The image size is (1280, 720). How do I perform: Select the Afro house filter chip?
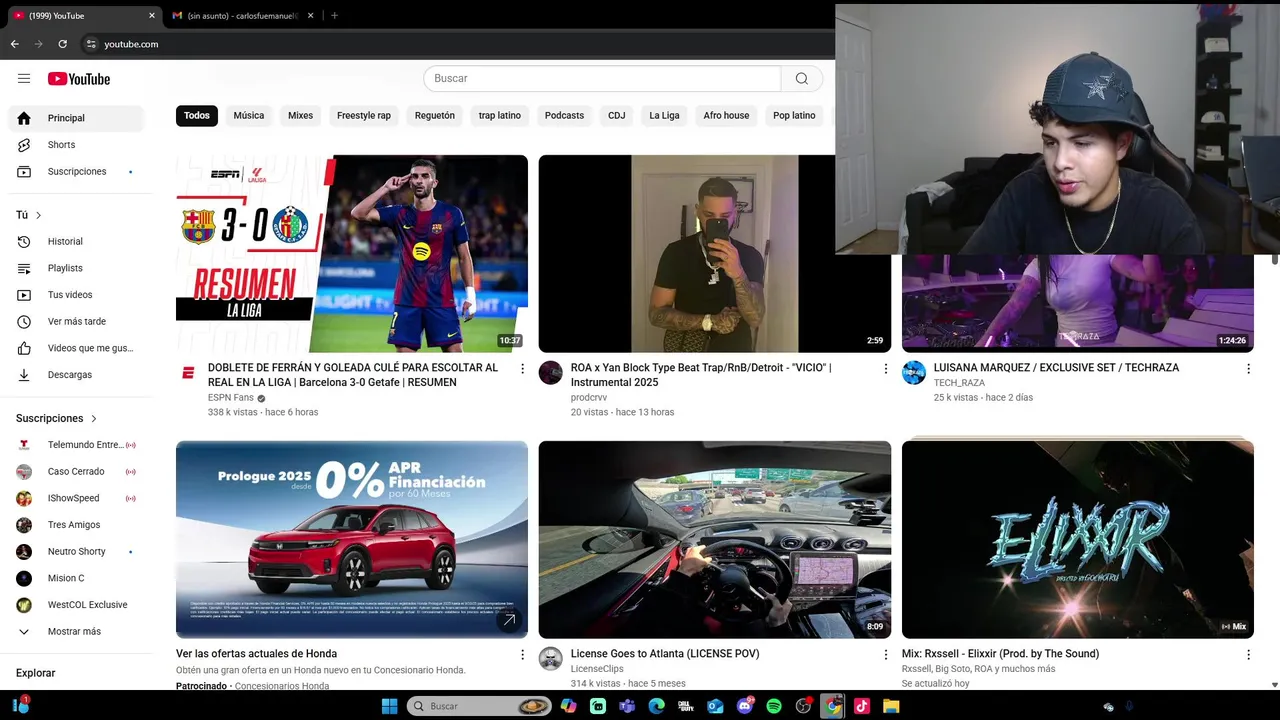(x=726, y=116)
